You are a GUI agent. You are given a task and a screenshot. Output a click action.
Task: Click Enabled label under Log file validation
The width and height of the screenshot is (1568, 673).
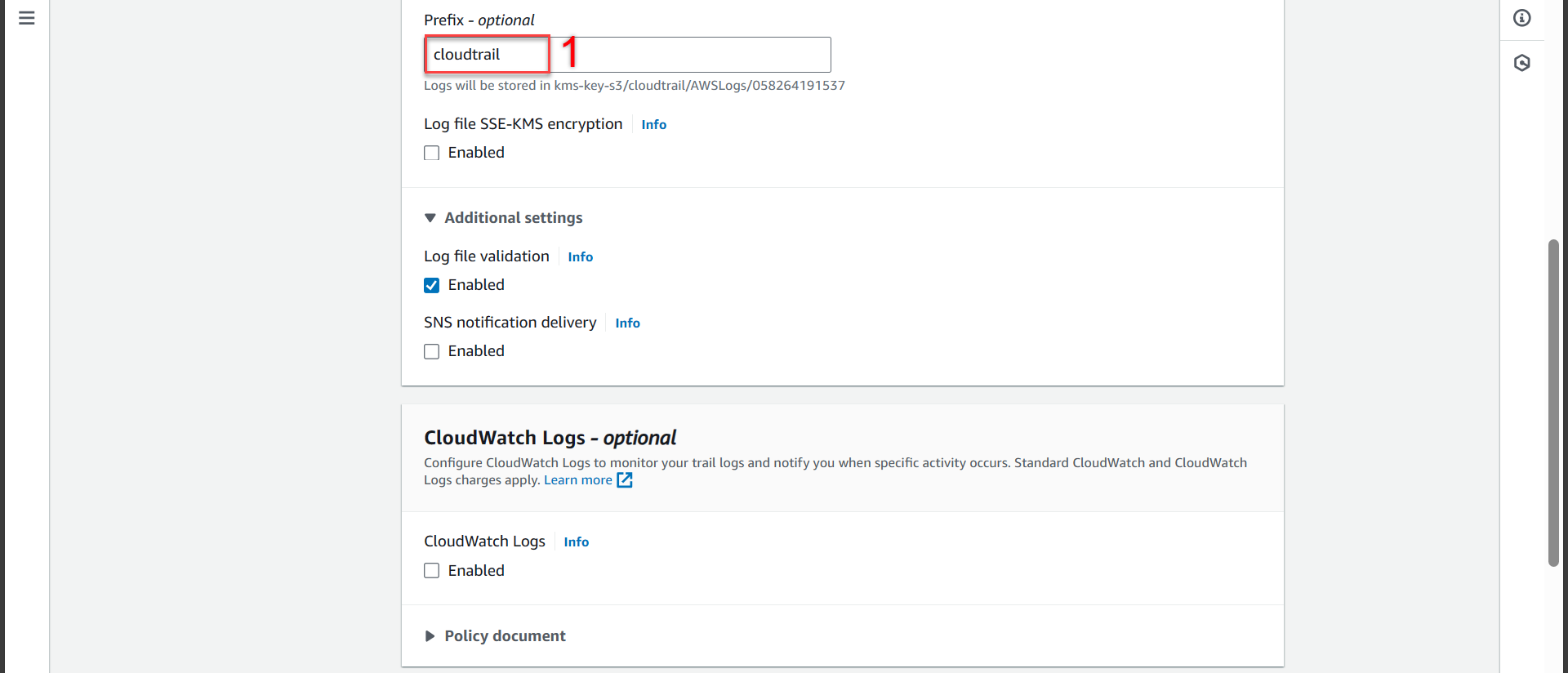coord(476,285)
